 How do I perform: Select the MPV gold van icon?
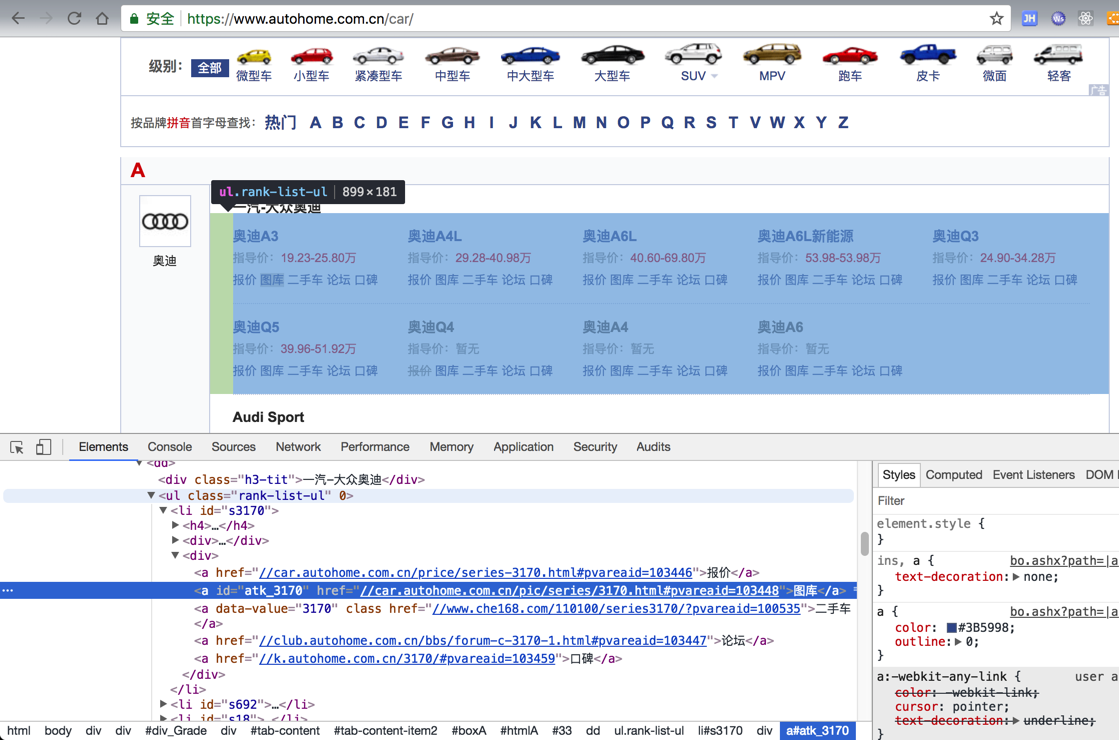[x=772, y=54]
